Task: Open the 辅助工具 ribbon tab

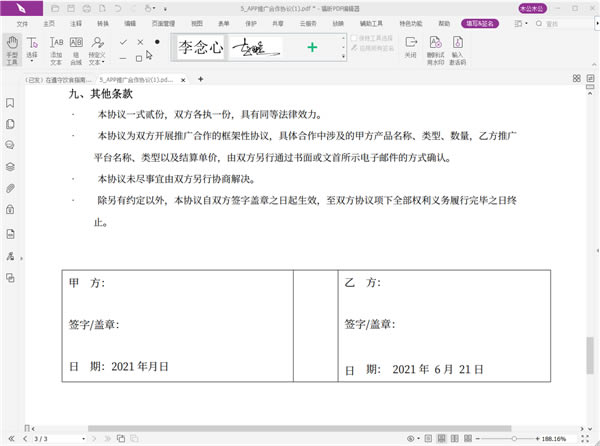Action: [x=371, y=24]
